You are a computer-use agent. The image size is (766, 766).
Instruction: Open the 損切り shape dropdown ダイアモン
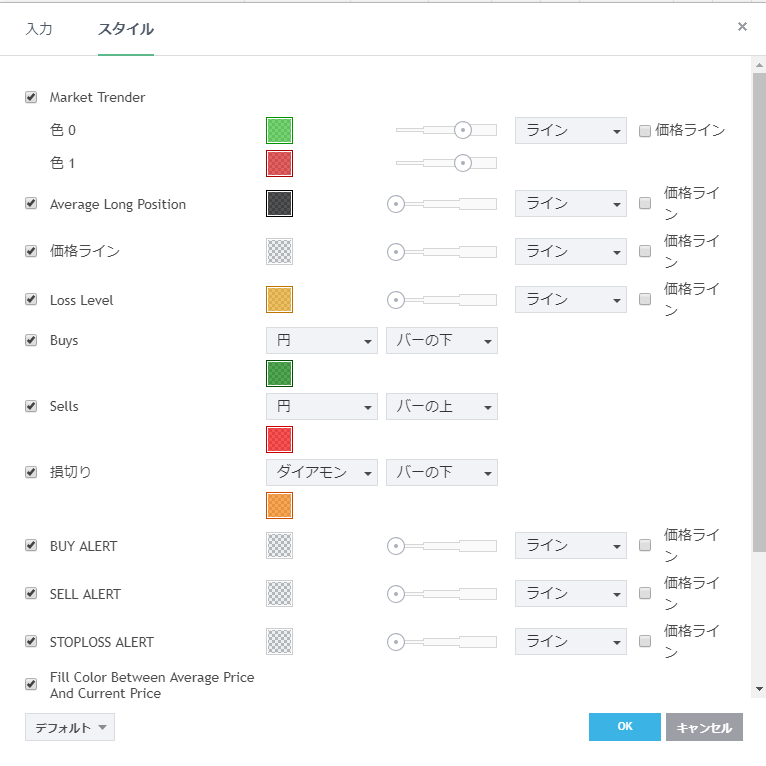point(321,473)
